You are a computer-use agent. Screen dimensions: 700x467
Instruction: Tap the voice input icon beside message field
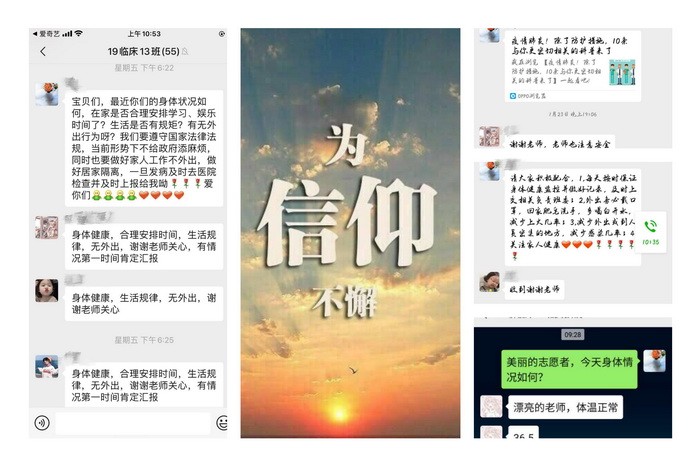[x=42, y=422]
